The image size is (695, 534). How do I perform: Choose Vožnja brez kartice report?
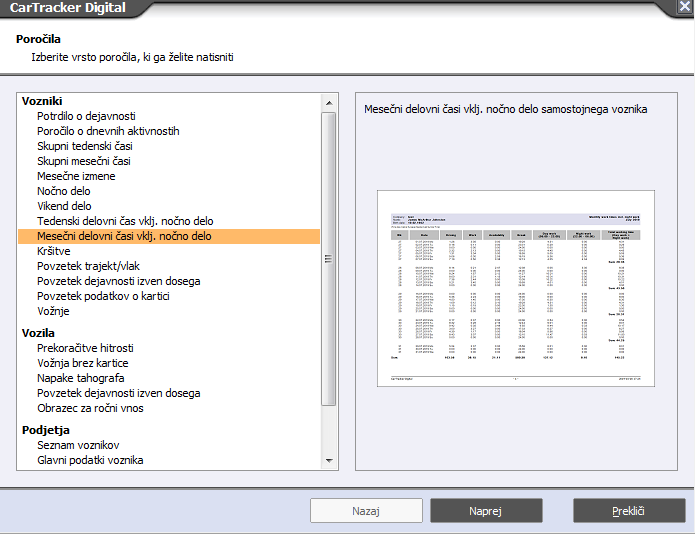[83, 363]
